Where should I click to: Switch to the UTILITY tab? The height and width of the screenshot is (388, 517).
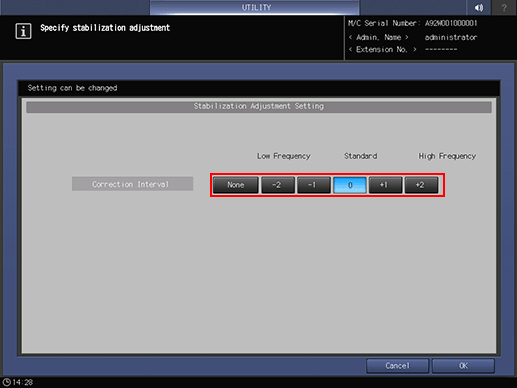click(x=255, y=7)
